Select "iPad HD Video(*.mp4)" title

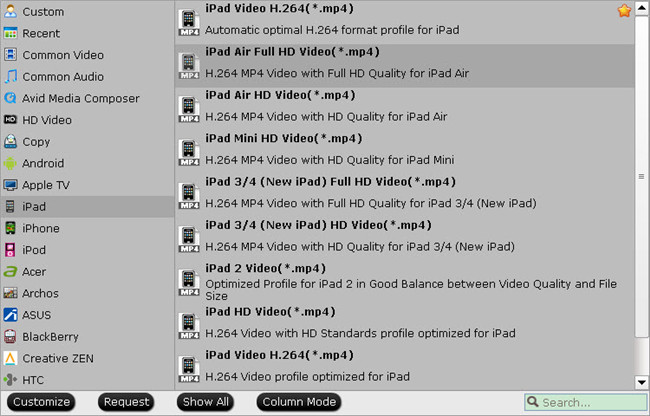tap(270, 312)
